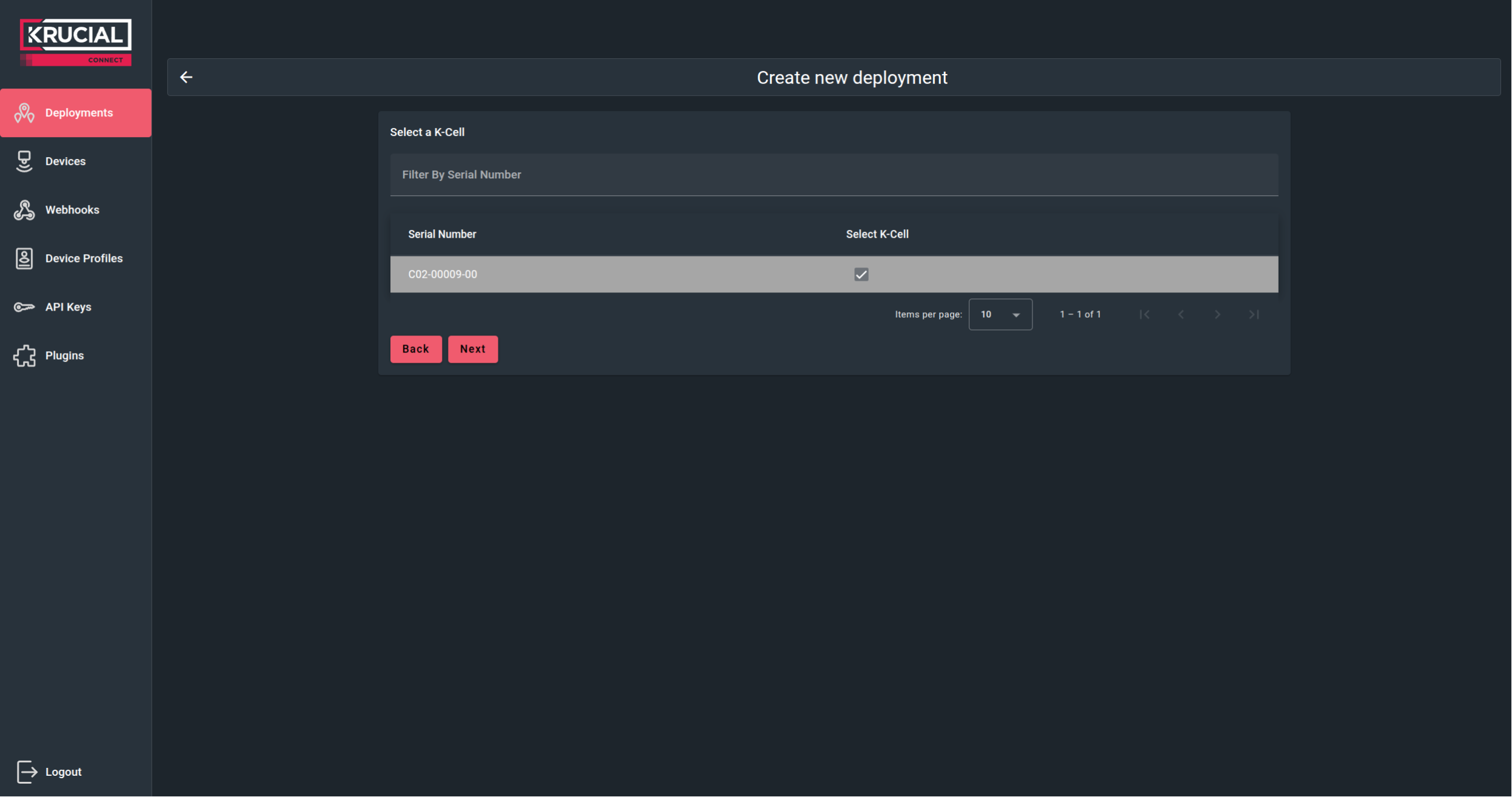
Task: Click the Filter By Serial Number field
Action: pos(833,175)
